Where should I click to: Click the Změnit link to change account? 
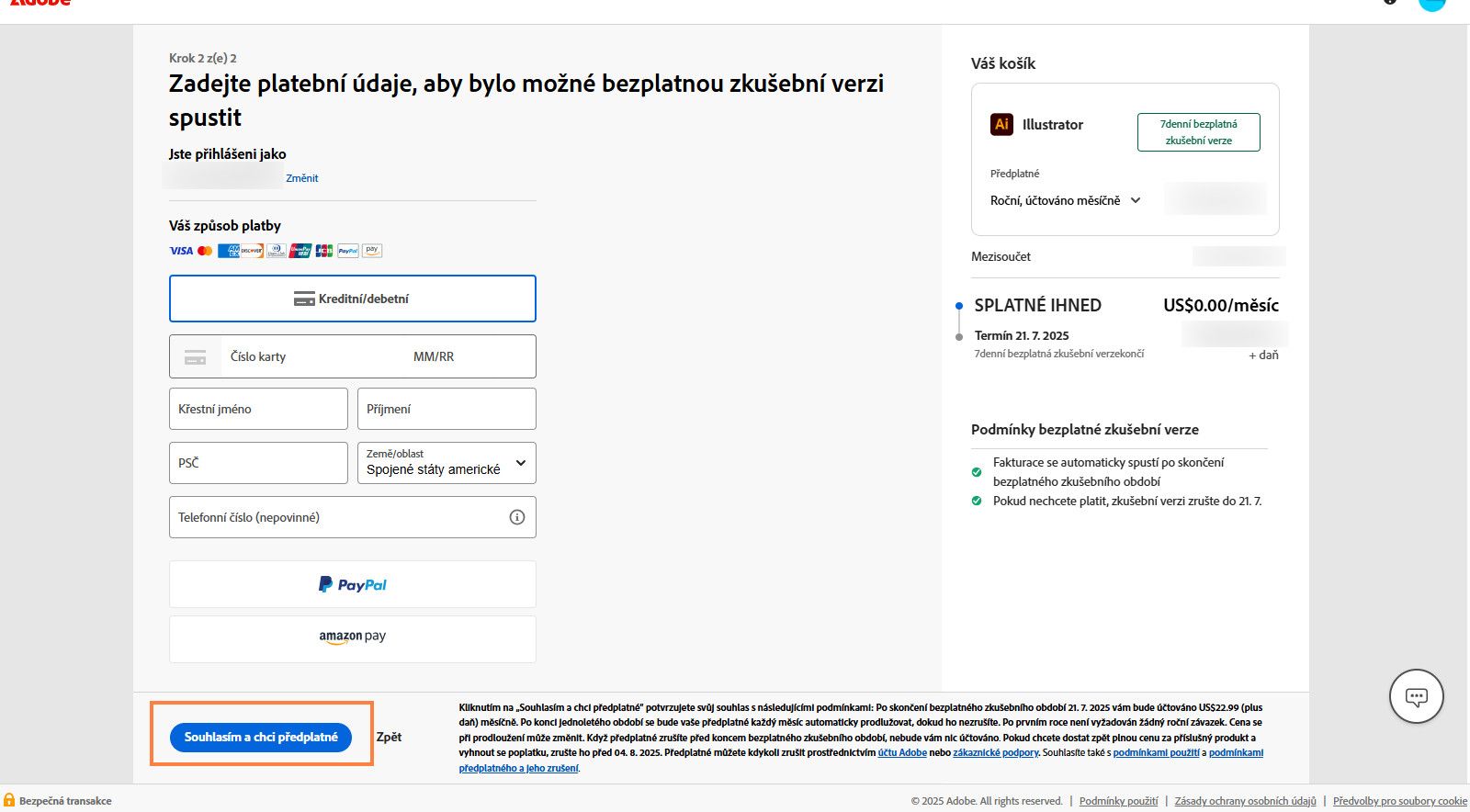tap(301, 178)
